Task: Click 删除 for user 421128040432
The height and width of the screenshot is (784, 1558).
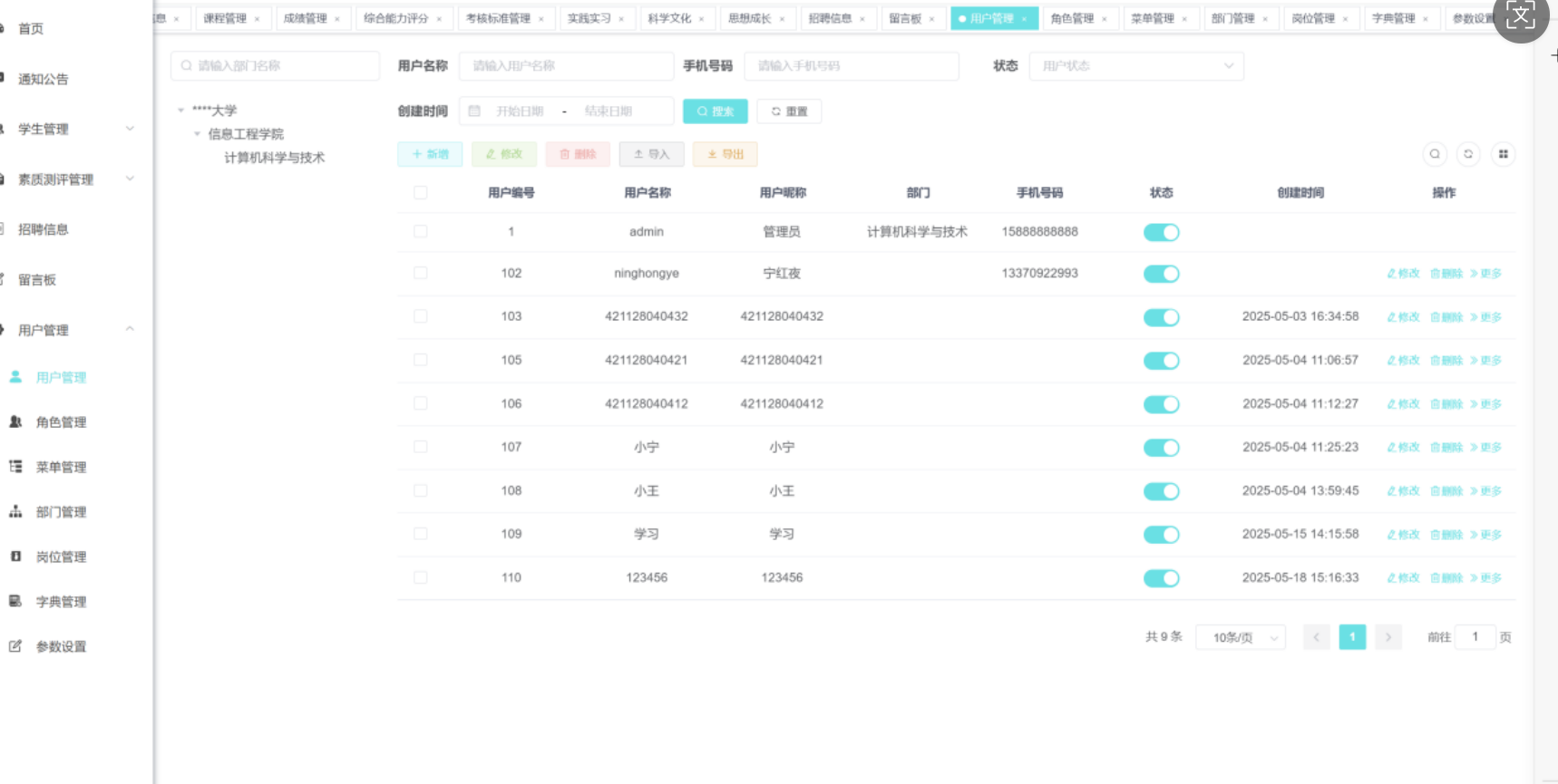Action: click(1446, 317)
